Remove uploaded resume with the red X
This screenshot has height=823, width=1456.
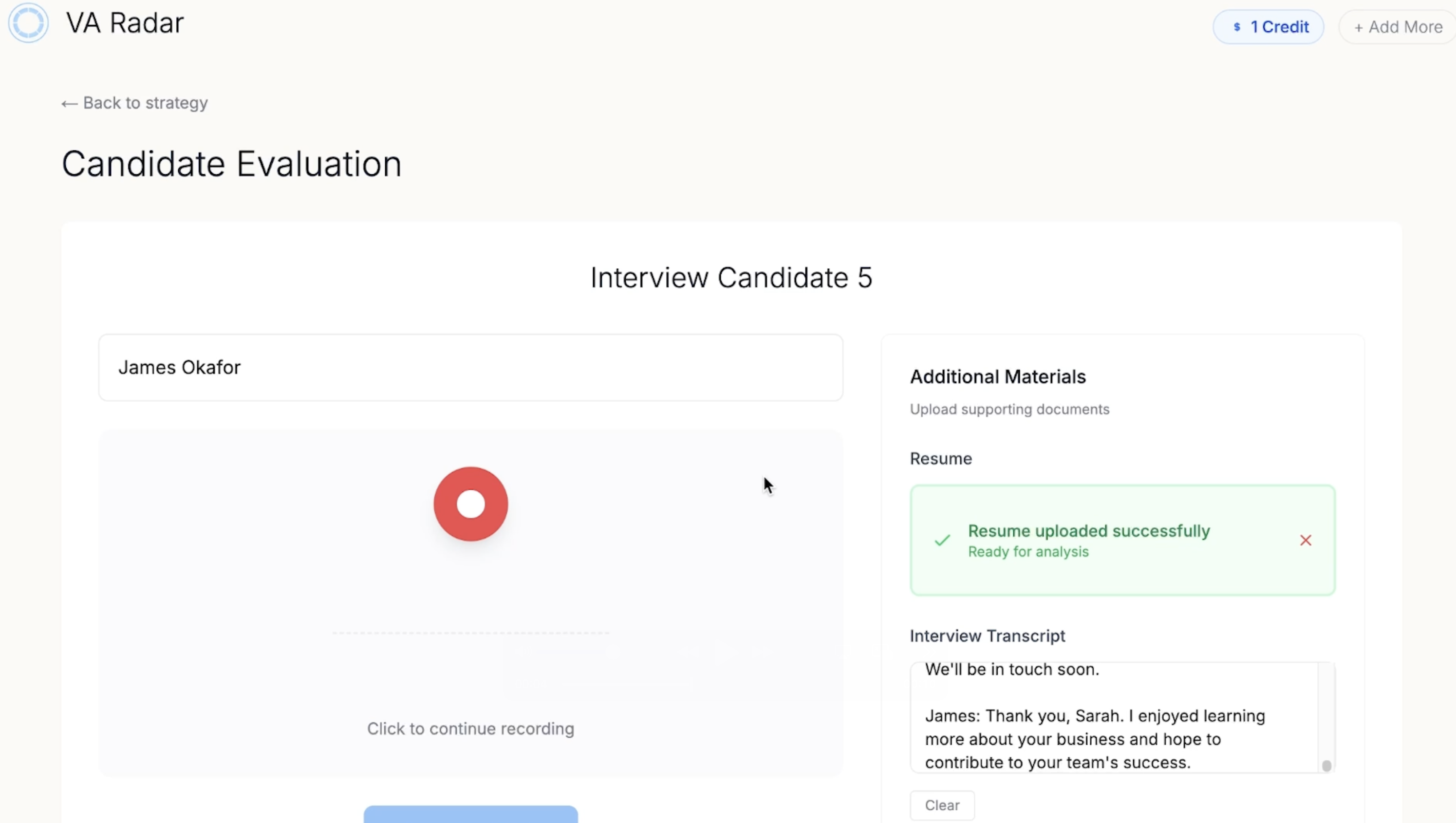pos(1306,541)
